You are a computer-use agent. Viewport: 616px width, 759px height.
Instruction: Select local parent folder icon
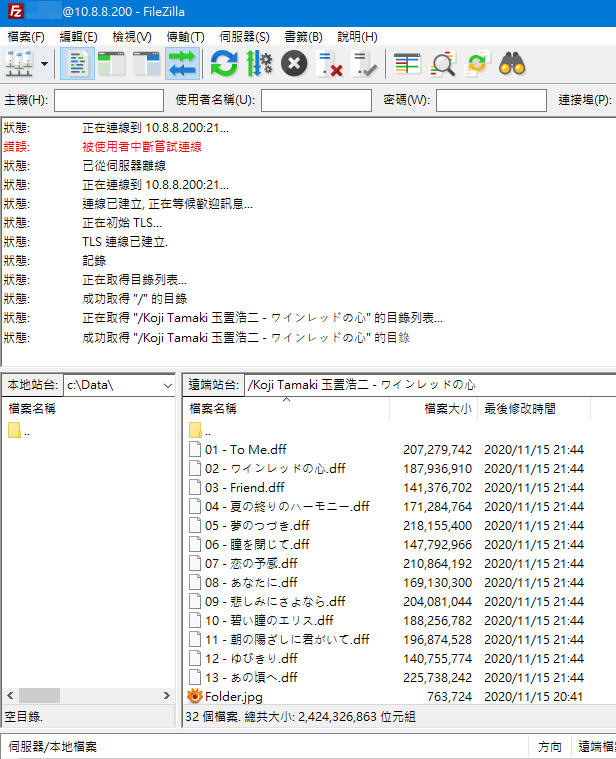click(x=15, y=430)
